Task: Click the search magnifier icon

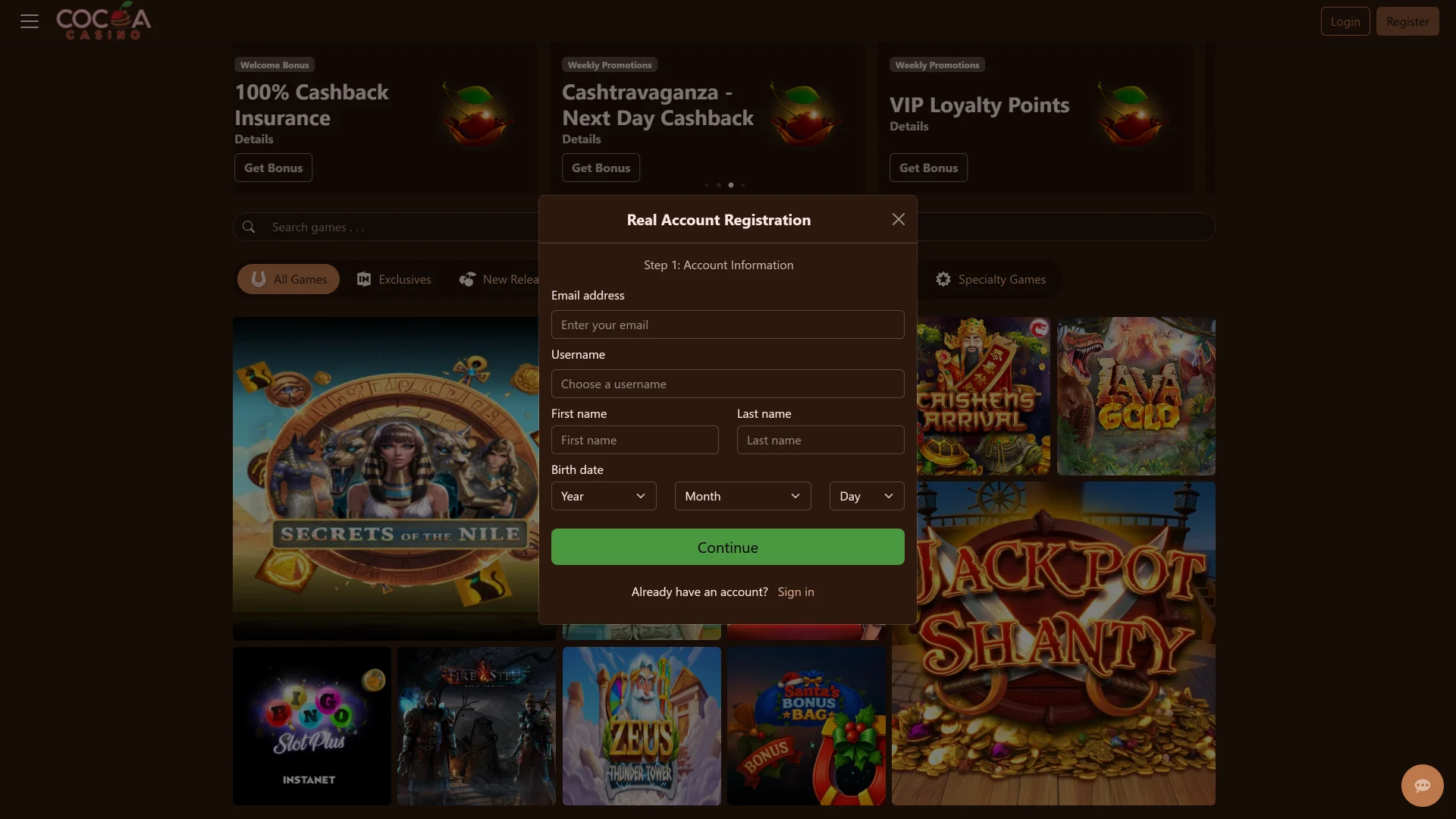Action: [x=249, y=227]
